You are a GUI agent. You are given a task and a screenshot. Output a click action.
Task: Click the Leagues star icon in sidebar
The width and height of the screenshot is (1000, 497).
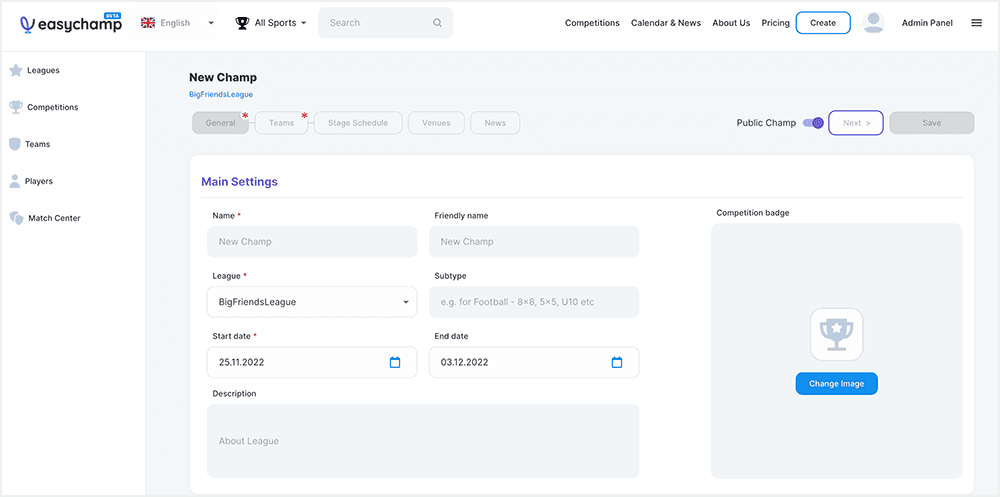(15, 70)
